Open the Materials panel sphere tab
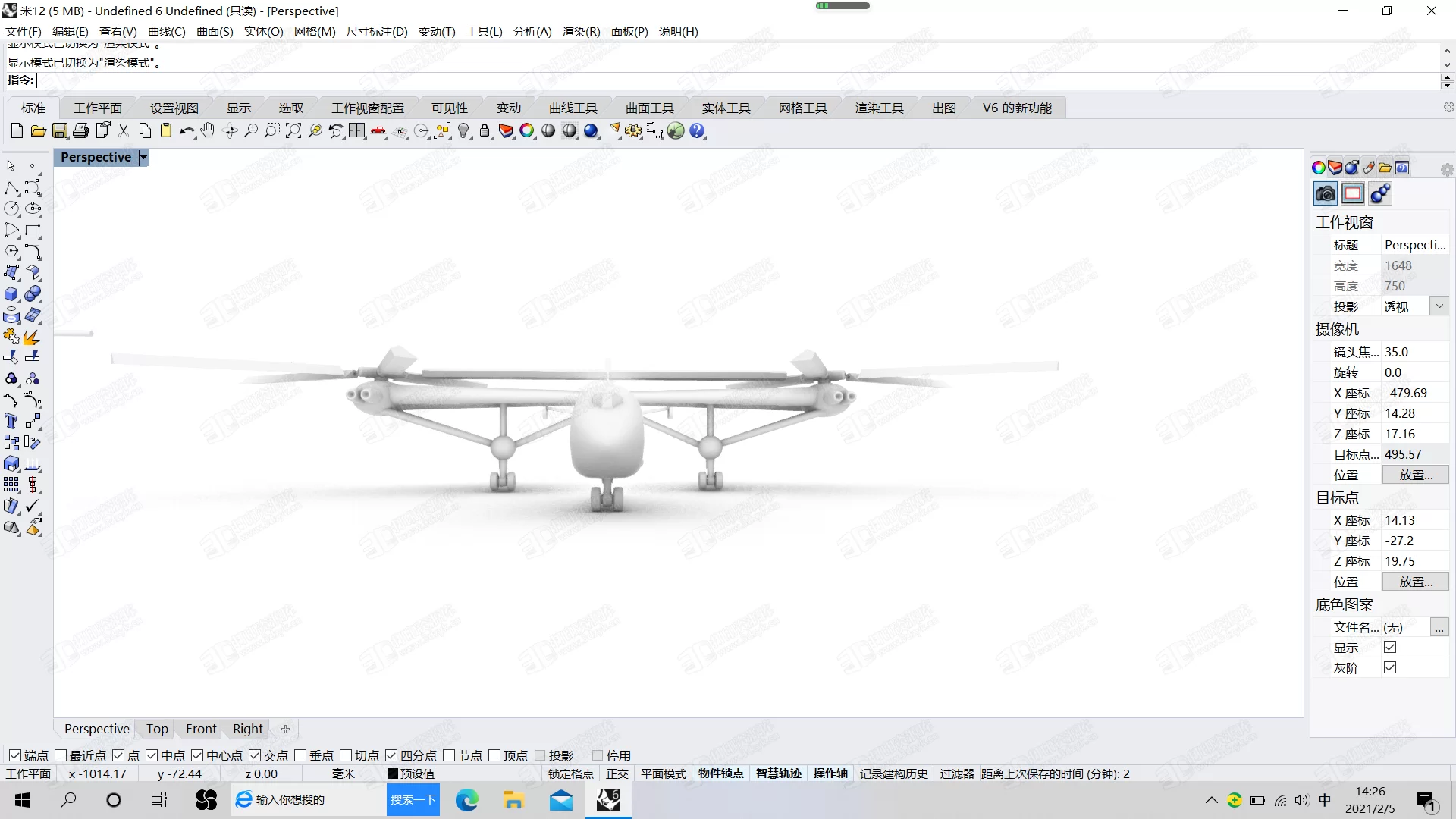The height and width of the screenshot is (819, 1456). 1352,168
